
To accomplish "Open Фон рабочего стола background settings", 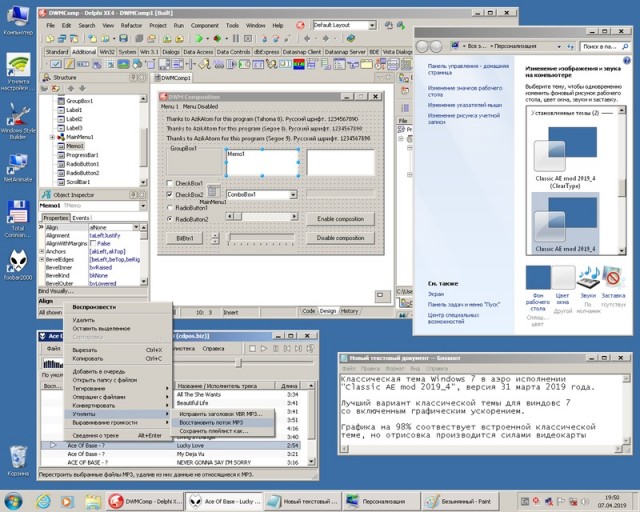I will click(538, 278).
